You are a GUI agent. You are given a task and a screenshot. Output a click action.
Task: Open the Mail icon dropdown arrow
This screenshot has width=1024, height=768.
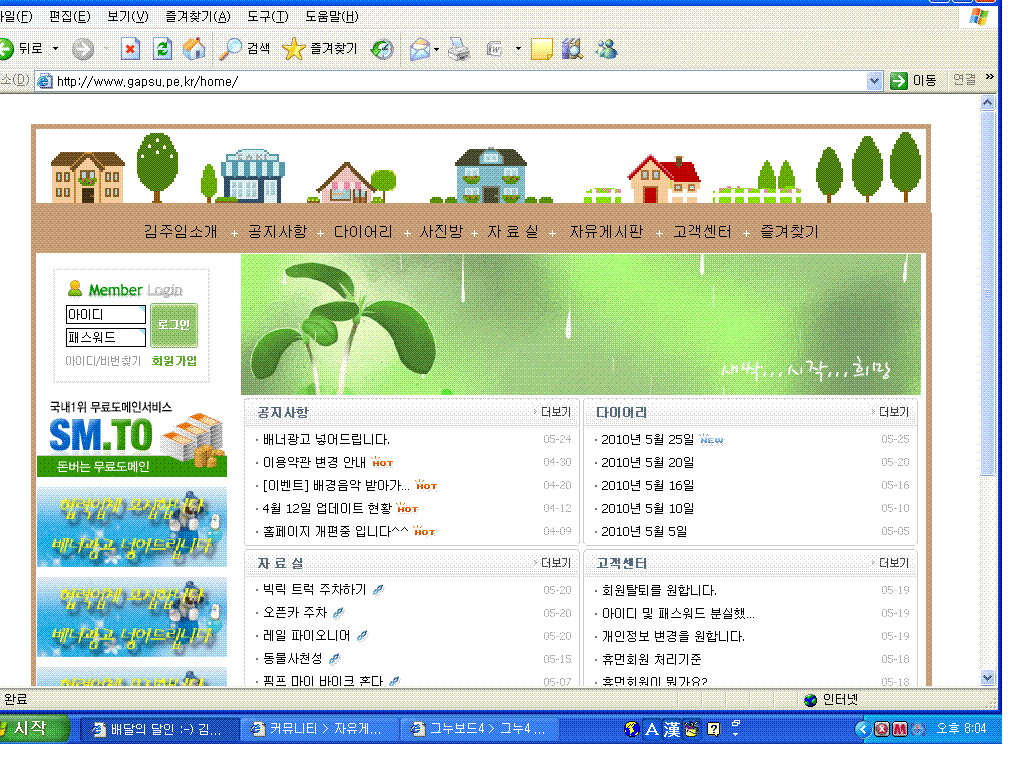coord(437,48)
